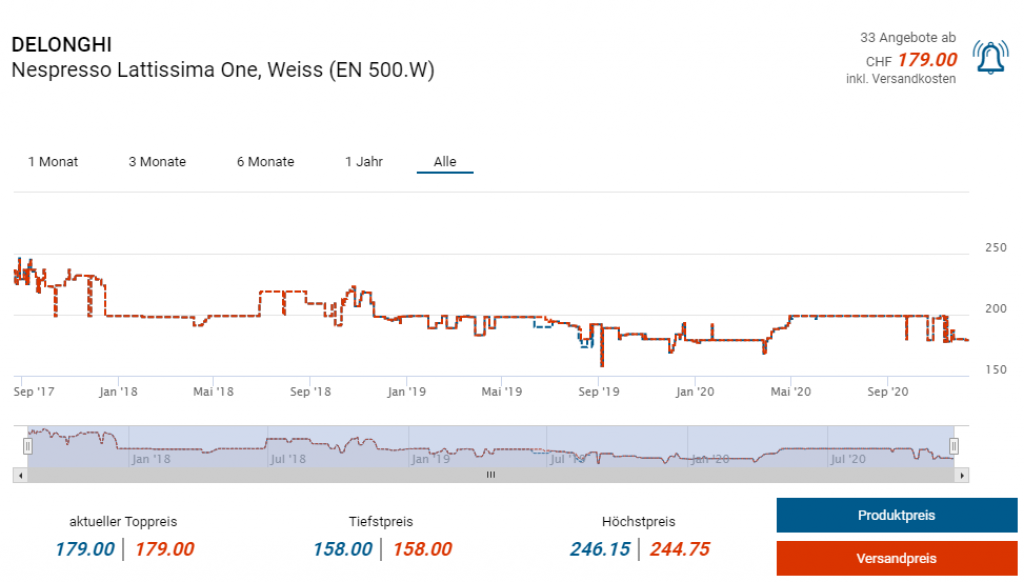Click the DELONGHI brand name

point(61,45)
